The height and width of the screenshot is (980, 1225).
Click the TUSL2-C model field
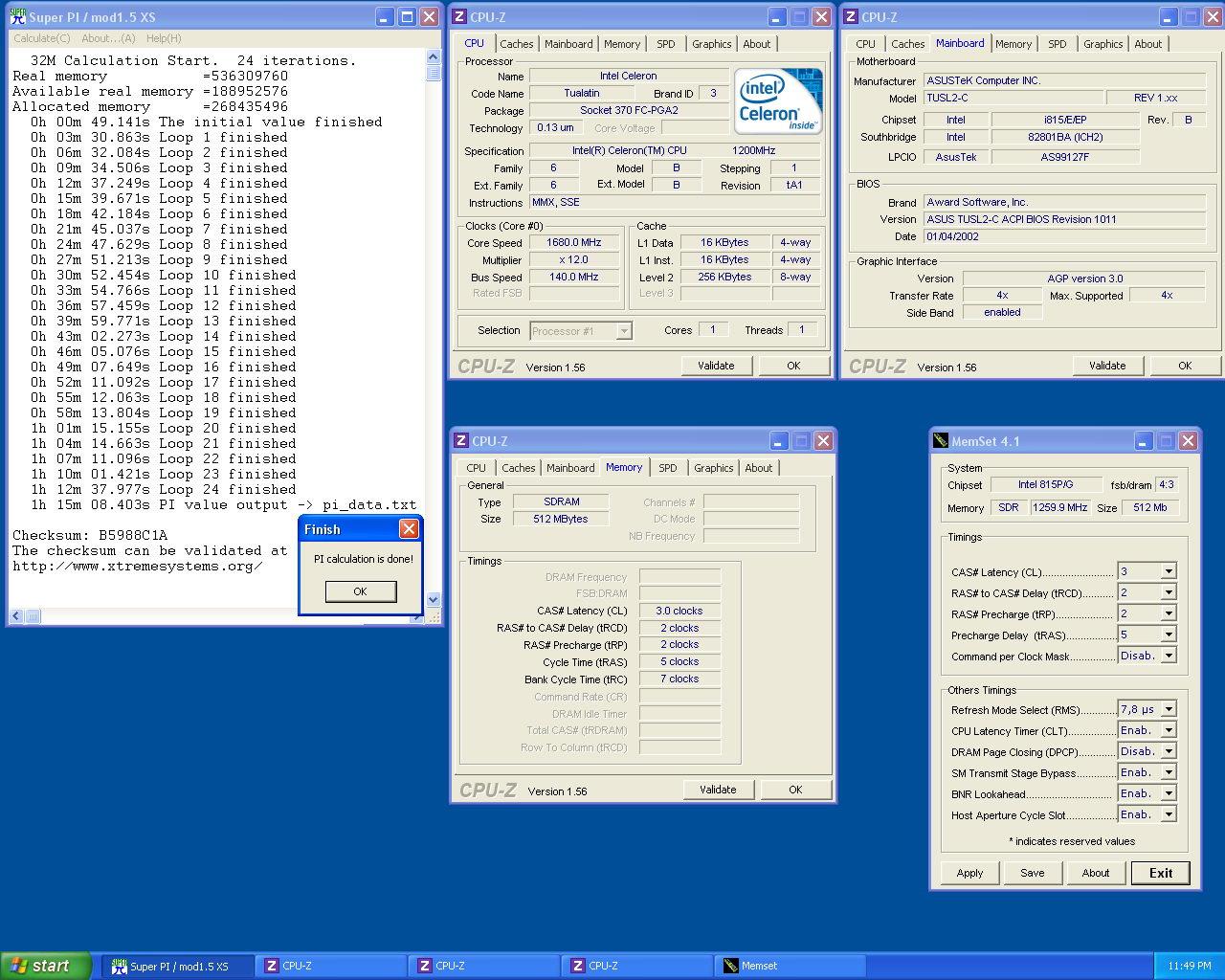[1012, 98]
